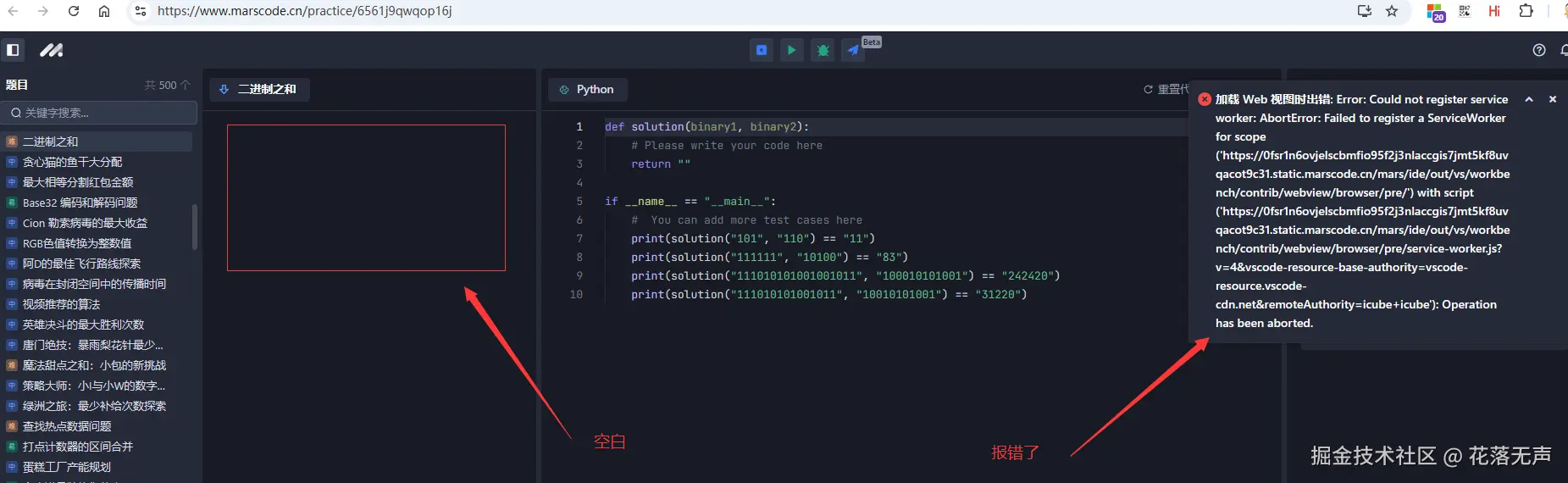Click the blue paper plane submit icon

pyautogui.click(x=853, y=50)
